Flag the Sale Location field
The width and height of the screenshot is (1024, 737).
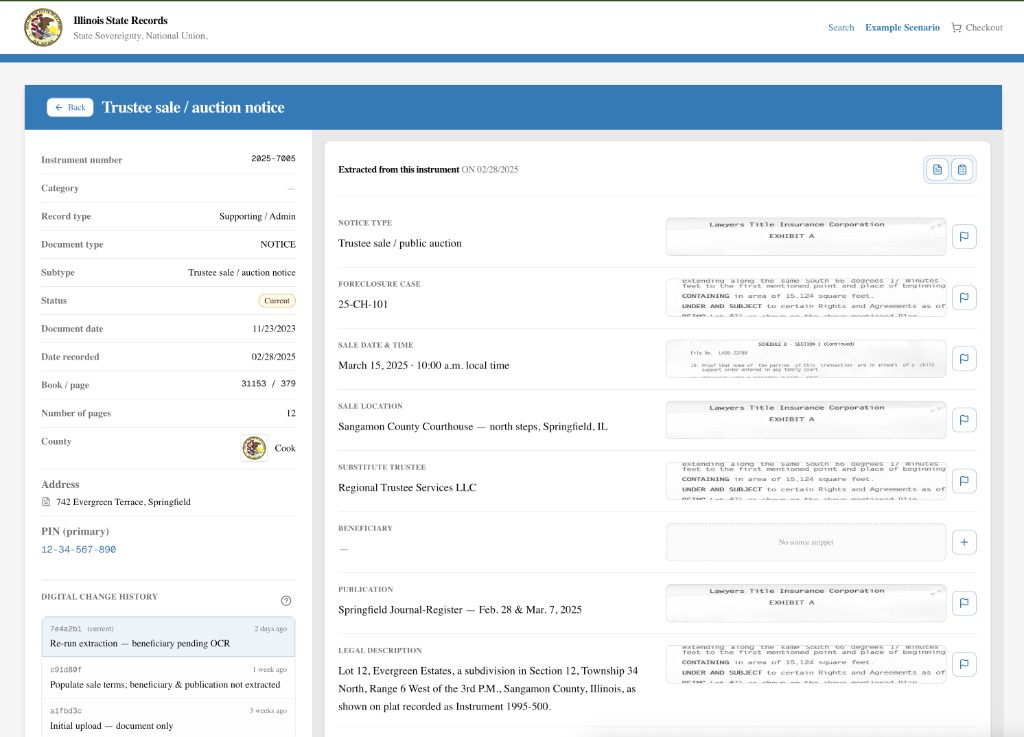(x=964, y=420)
